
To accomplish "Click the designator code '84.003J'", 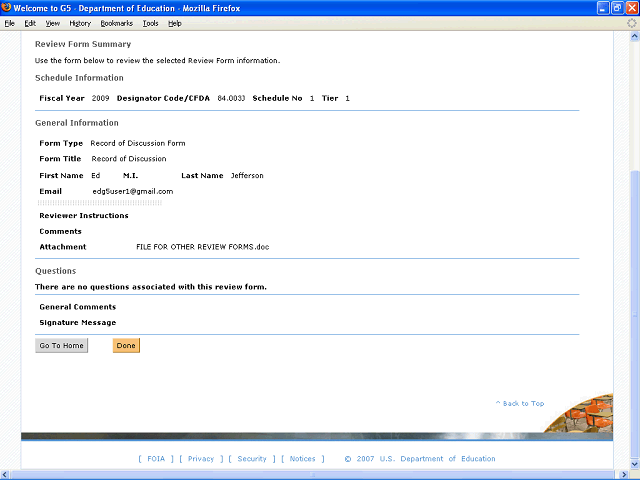I will 231,98.
